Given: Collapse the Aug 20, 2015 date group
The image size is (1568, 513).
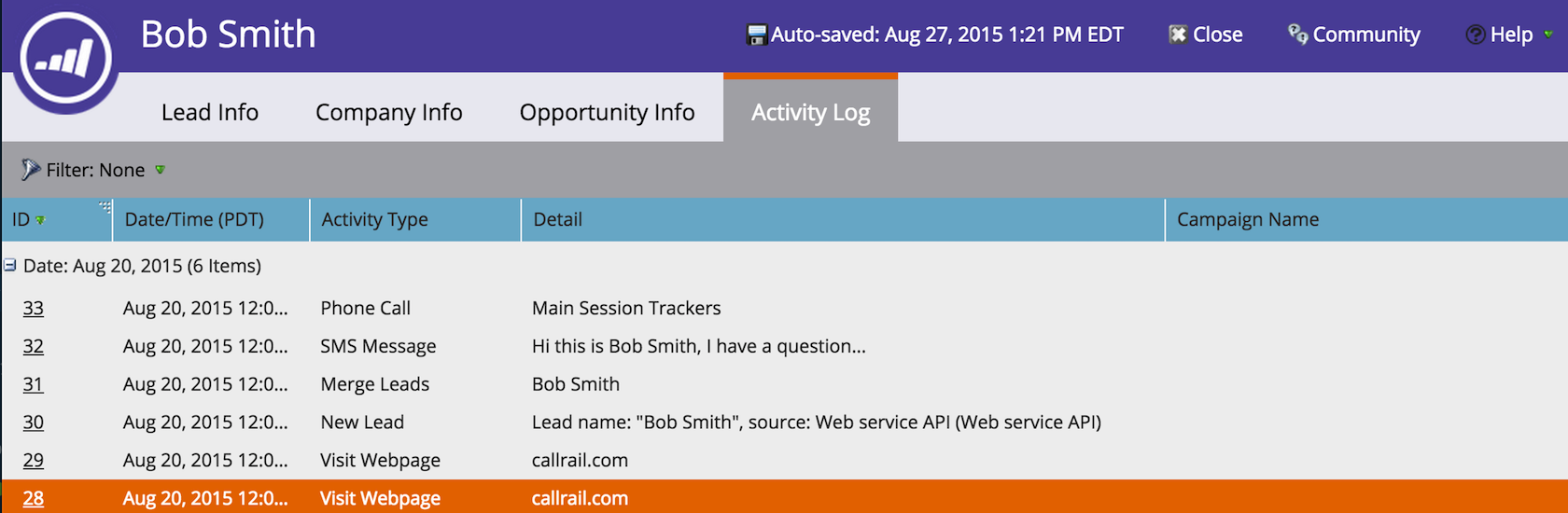Looking at the screenshot, I should [9, 266].
